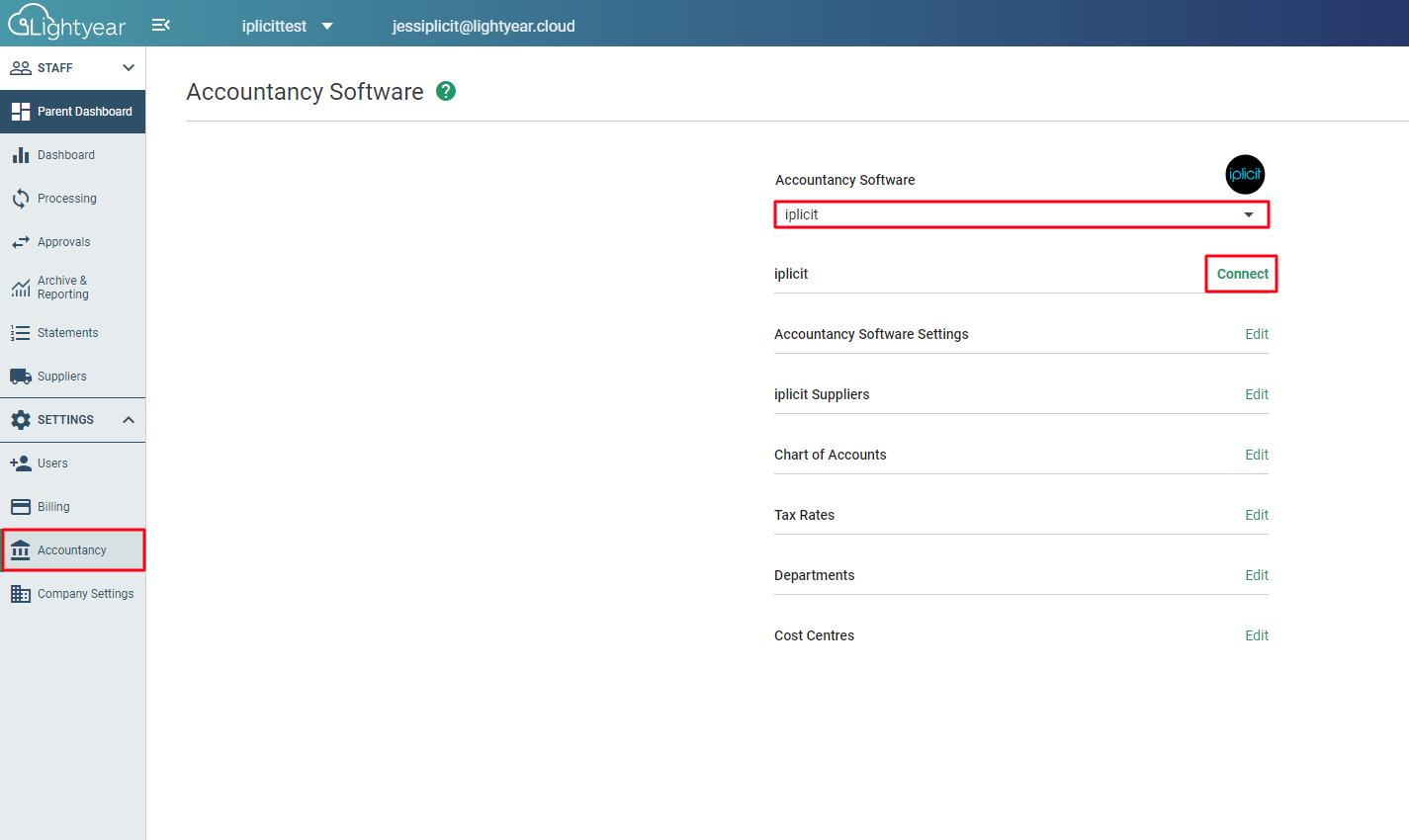Collapse the SETTINGS section
The height and width of the screenshot is (840, 1409).
(x=128, y=420)
